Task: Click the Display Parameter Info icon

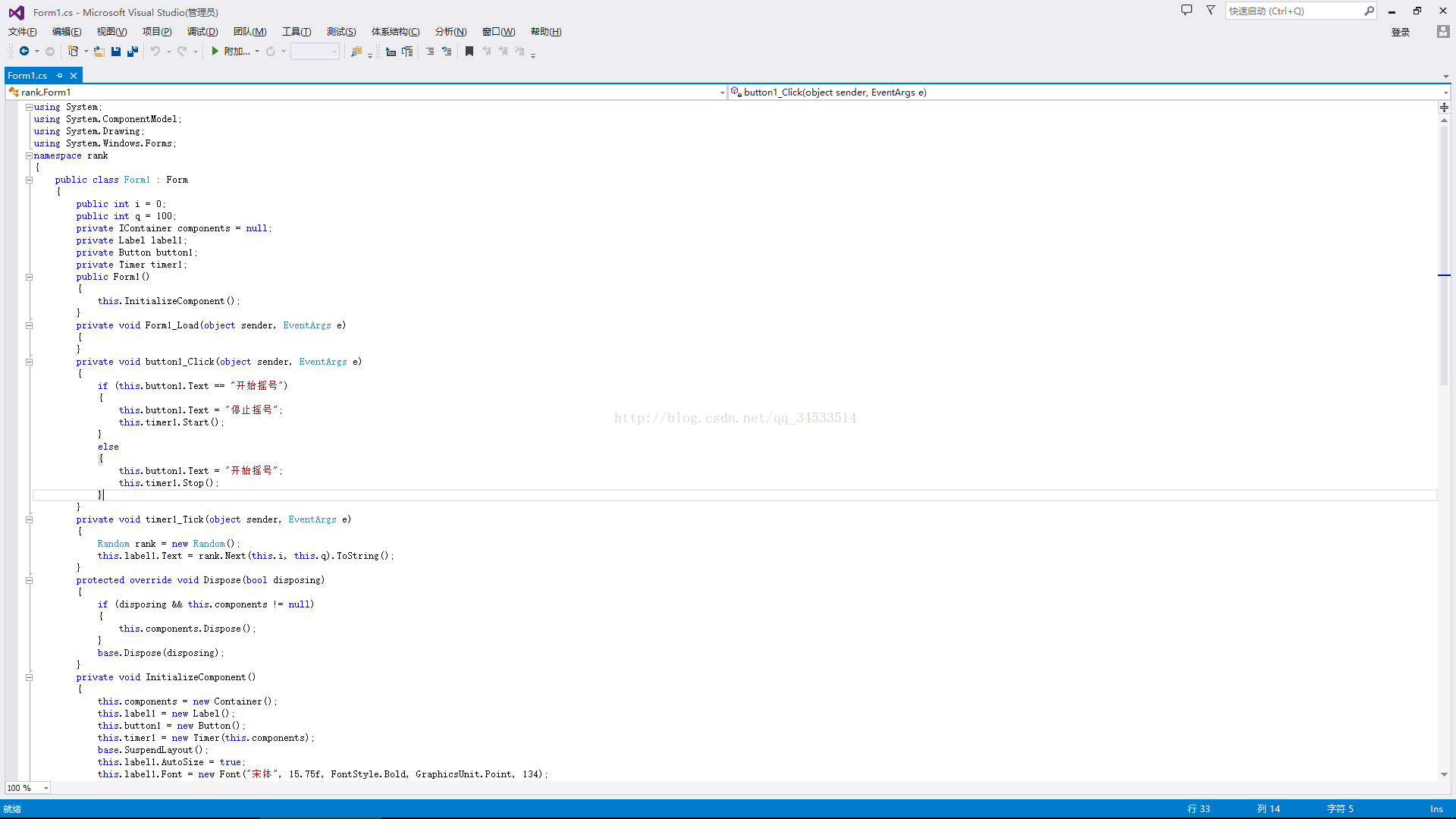Action: click(x=407, y=52)
